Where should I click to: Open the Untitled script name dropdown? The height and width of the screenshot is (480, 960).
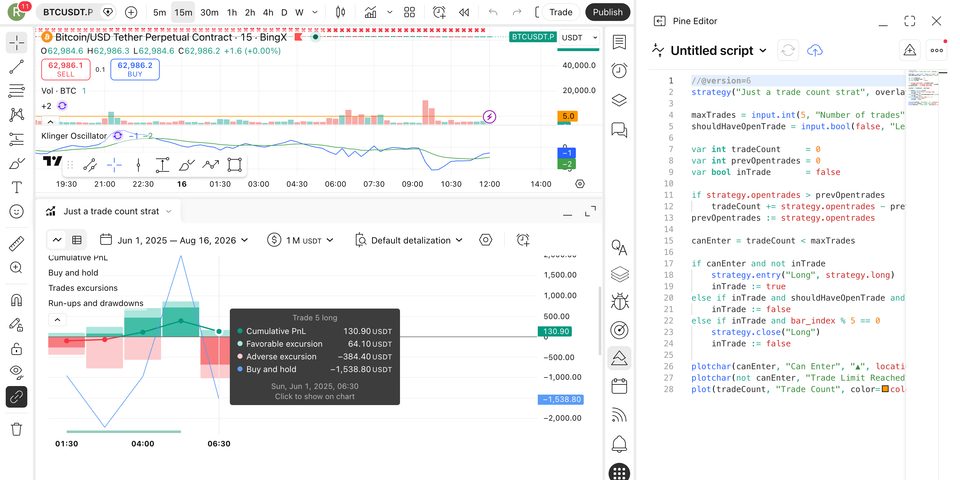pyautogui.click(x=718, y=50)
